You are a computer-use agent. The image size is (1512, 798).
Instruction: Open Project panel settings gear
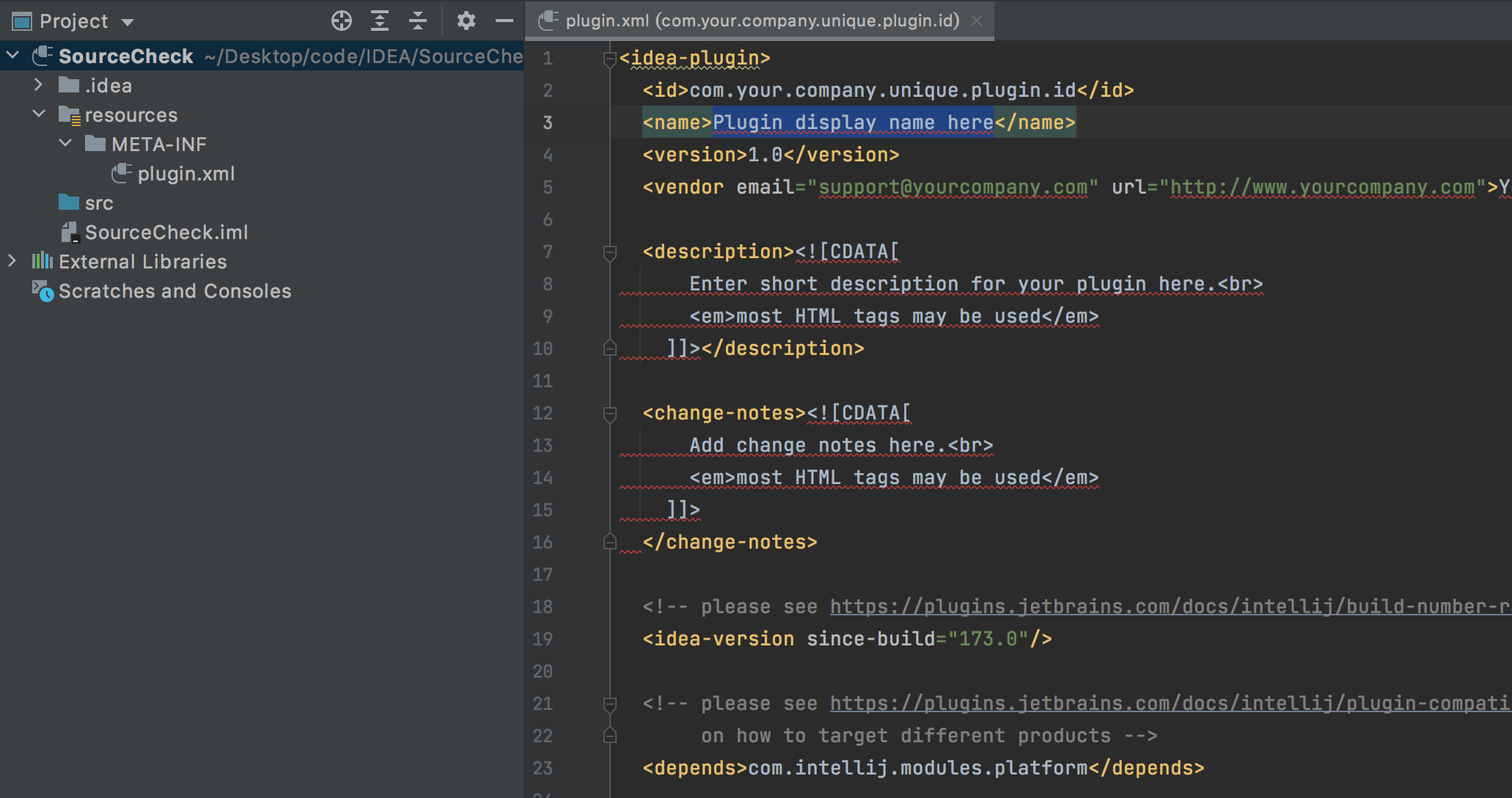pos(466,21)
